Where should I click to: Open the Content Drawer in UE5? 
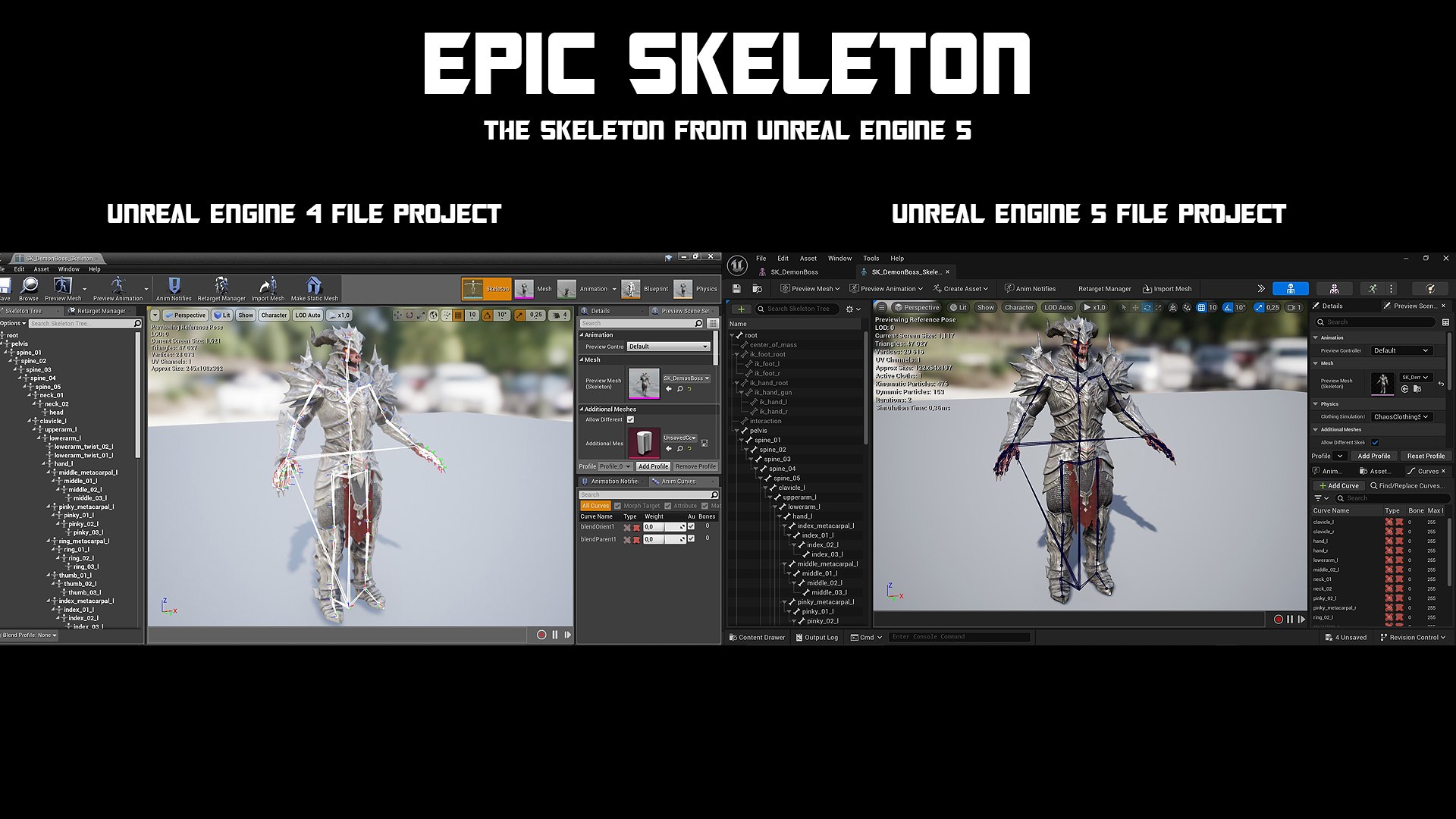pos(757,637)
